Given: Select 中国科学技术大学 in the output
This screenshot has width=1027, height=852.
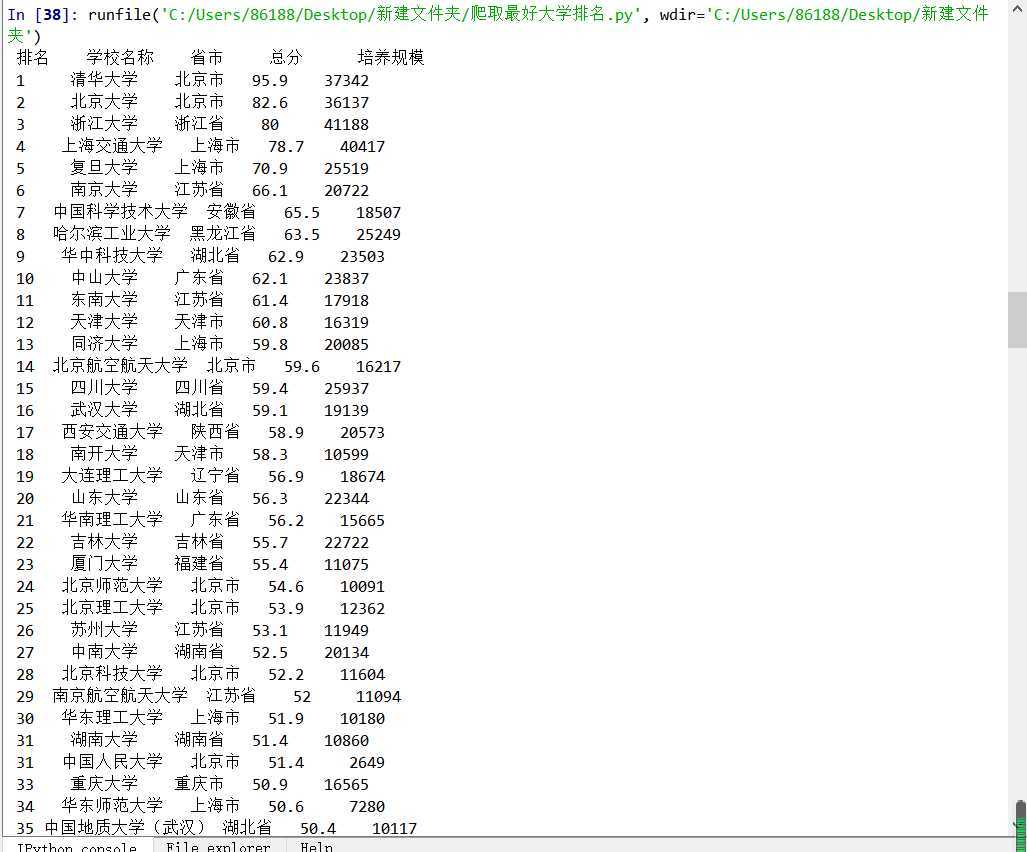Looking at the screenshot, I should (121, 212).
